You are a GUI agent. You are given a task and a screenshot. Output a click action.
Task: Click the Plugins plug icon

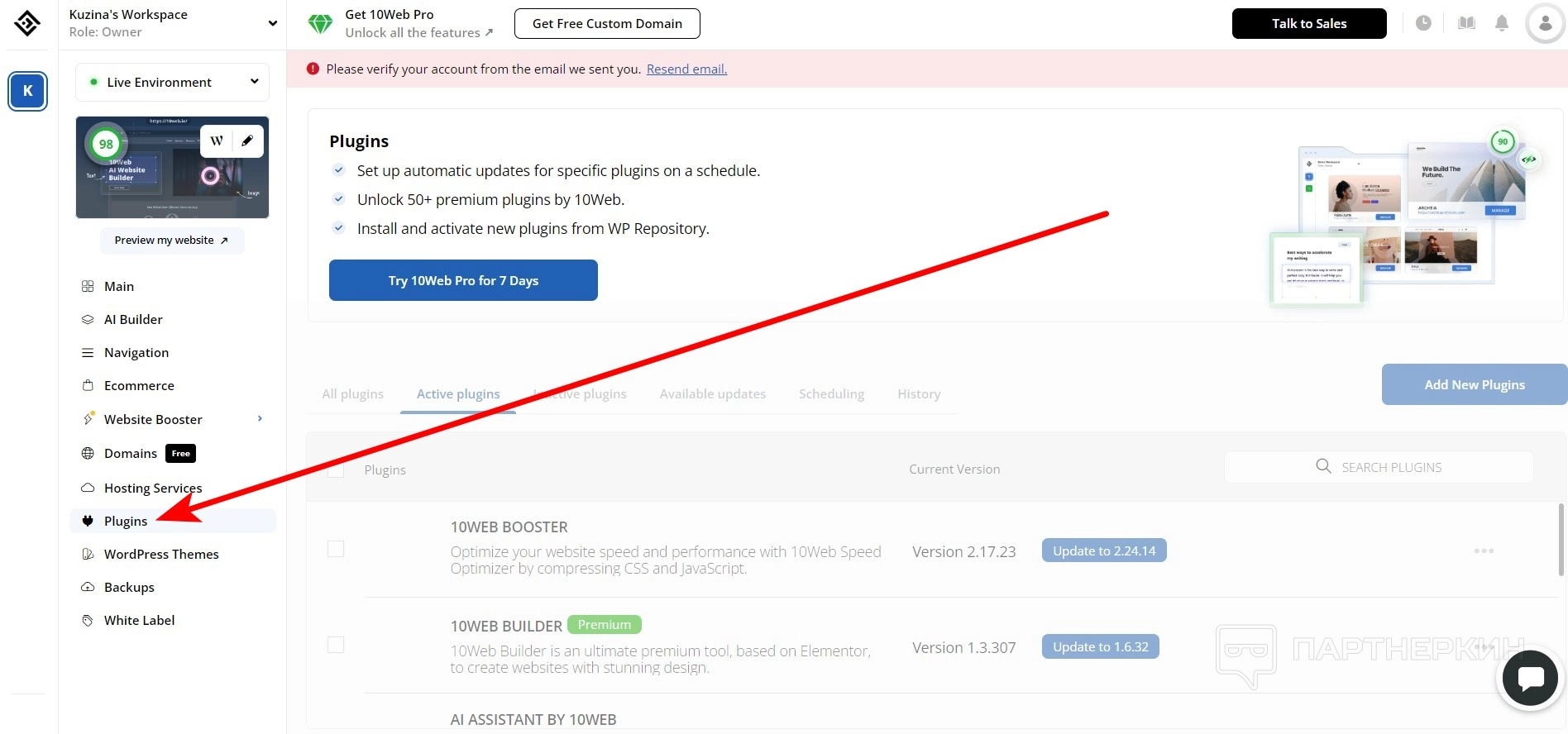[x=88, y=521]
